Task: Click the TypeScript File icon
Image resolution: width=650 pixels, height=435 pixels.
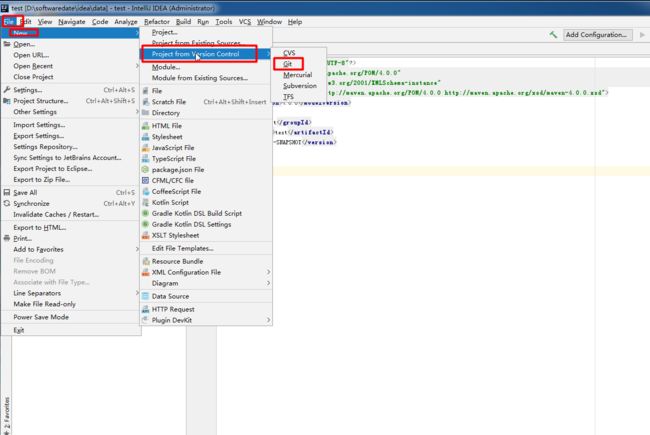Action: tap(146, 158)
